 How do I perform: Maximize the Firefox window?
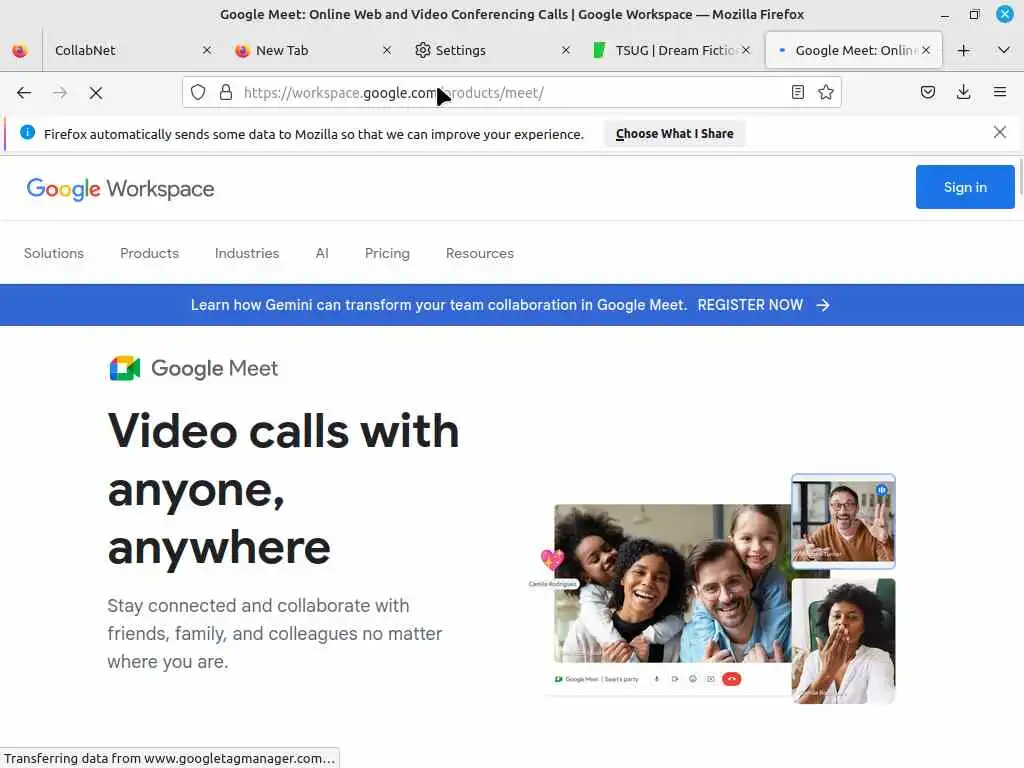point(974,14)
